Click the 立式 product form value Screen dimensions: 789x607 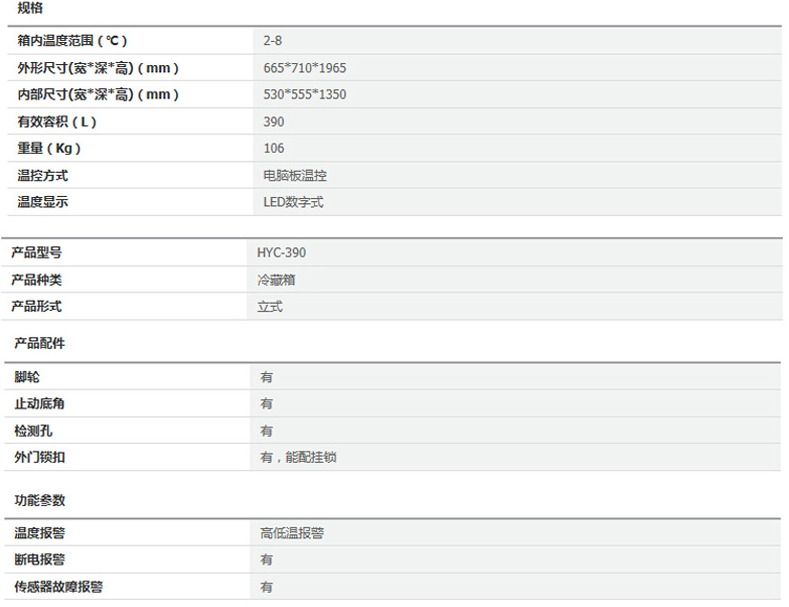click(x=270, y=307)
